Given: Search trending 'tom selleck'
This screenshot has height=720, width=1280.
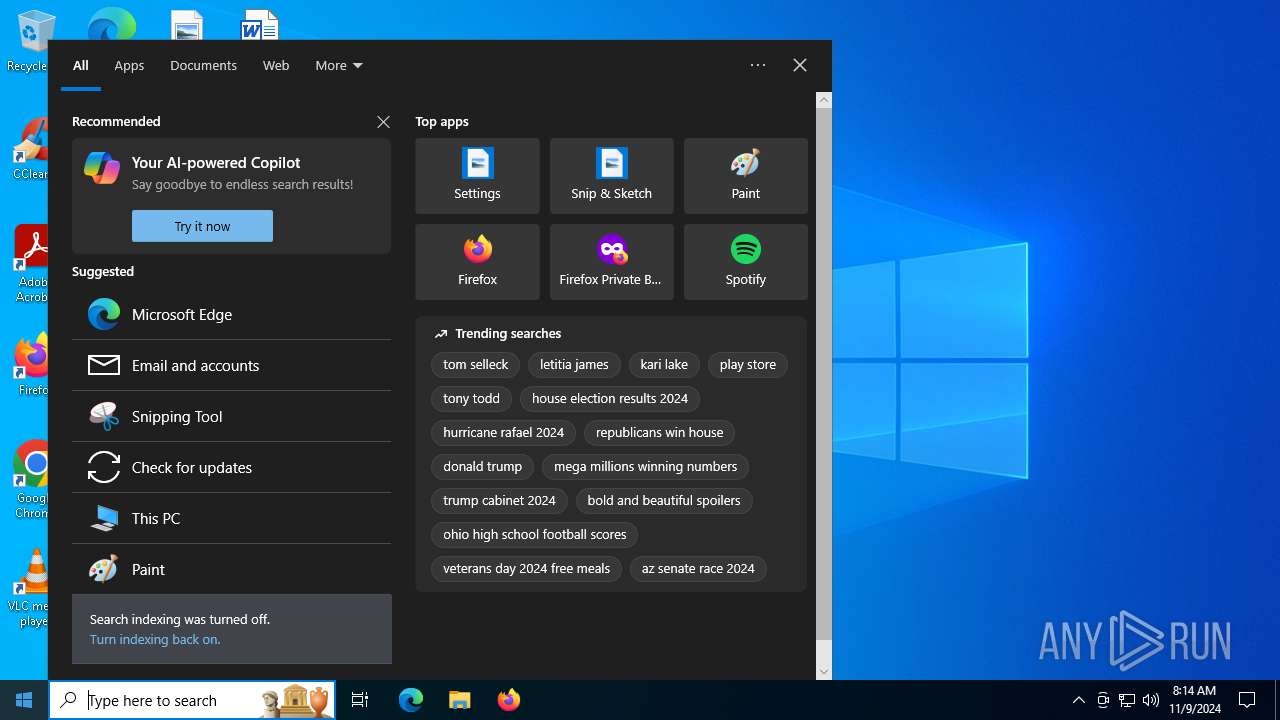Looking at the screenshot, I should click(475, 365).
